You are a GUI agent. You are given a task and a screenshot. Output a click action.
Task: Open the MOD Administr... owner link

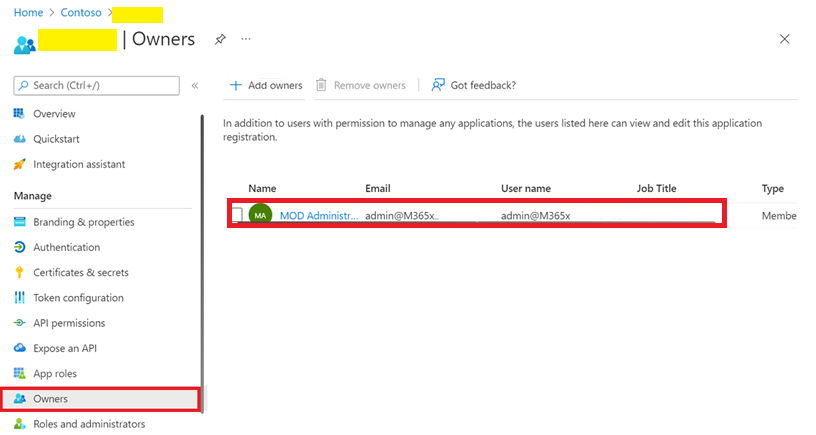click(318, 215)
